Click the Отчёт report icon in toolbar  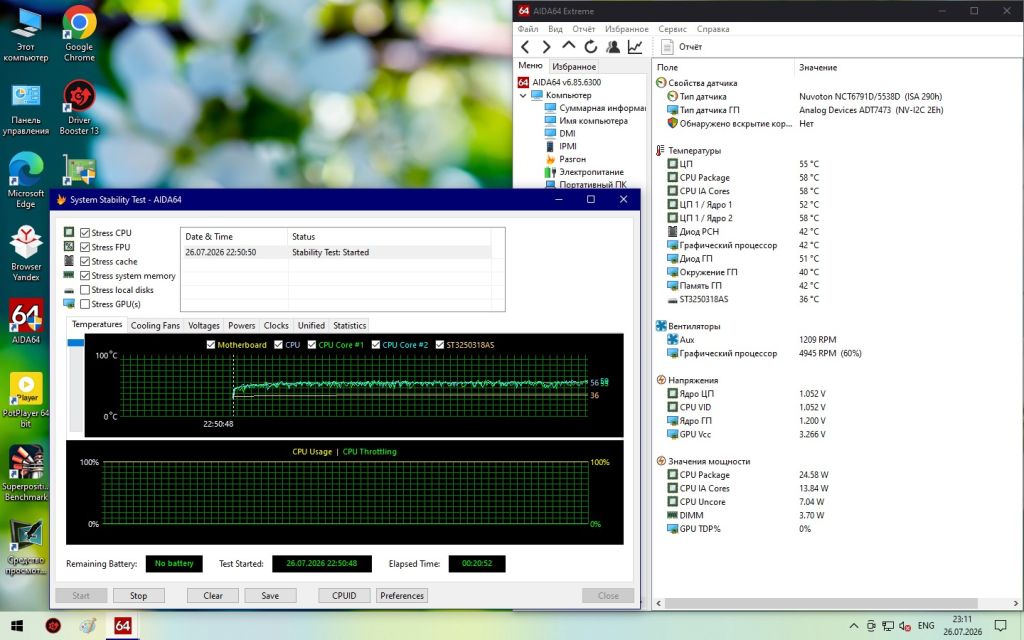click(x=667, y=46)
